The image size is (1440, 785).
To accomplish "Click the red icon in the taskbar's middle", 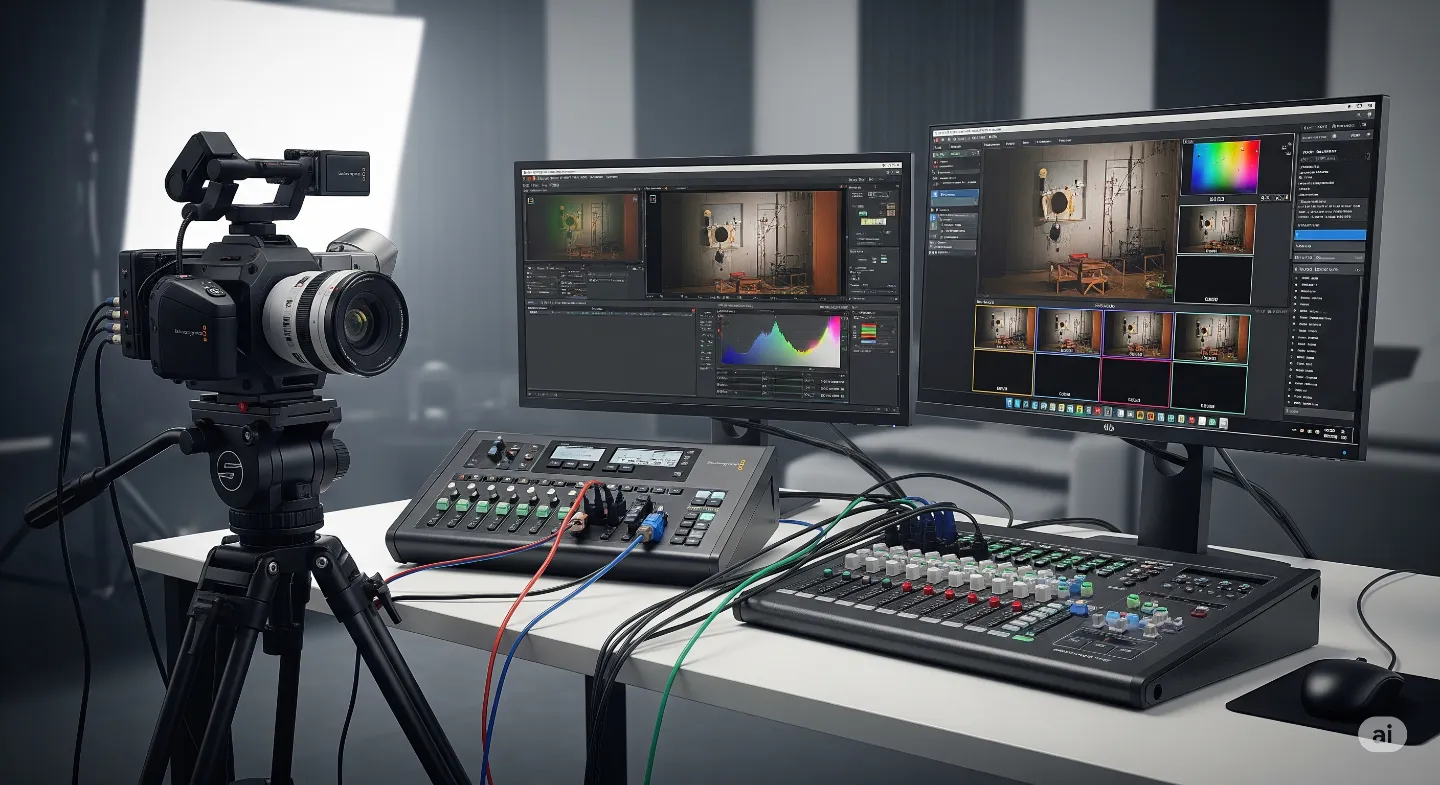I will tap(1098, 409).
